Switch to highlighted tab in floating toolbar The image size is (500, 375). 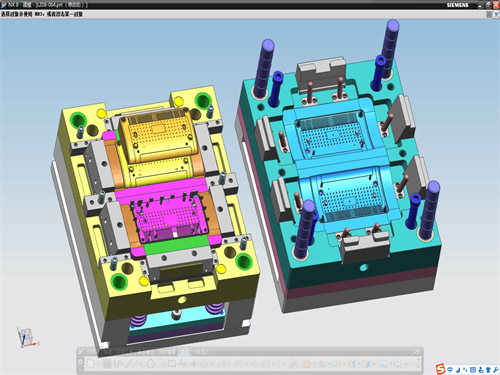click(184, 352)
